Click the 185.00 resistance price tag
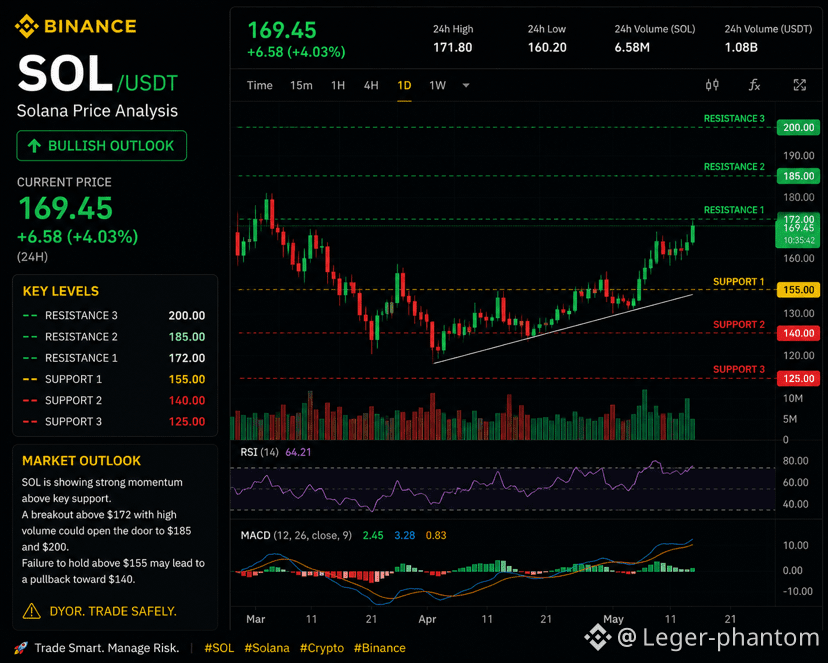 click(798, 176)
